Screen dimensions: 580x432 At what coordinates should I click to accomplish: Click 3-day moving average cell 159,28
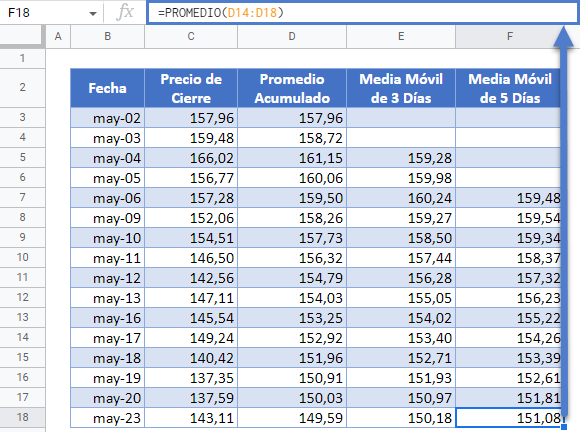(x=401, y=158)
